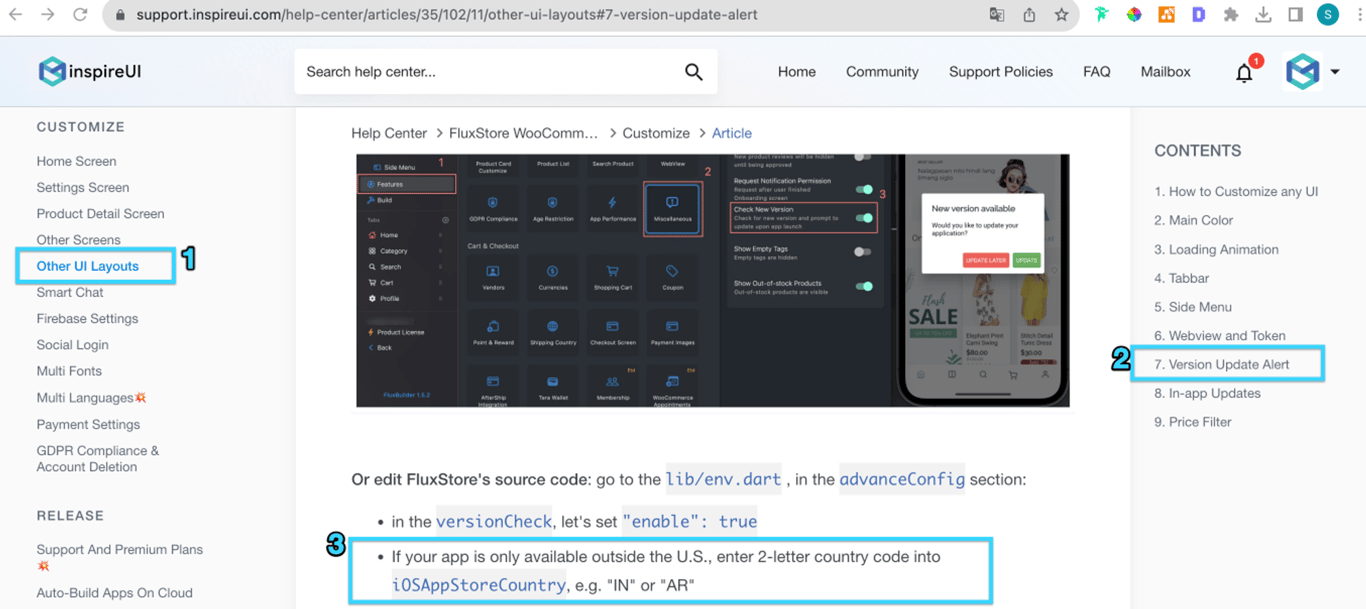Click the inspireUI logo
This screenshot has height=609, width=1366.
(x=89, y=72)
